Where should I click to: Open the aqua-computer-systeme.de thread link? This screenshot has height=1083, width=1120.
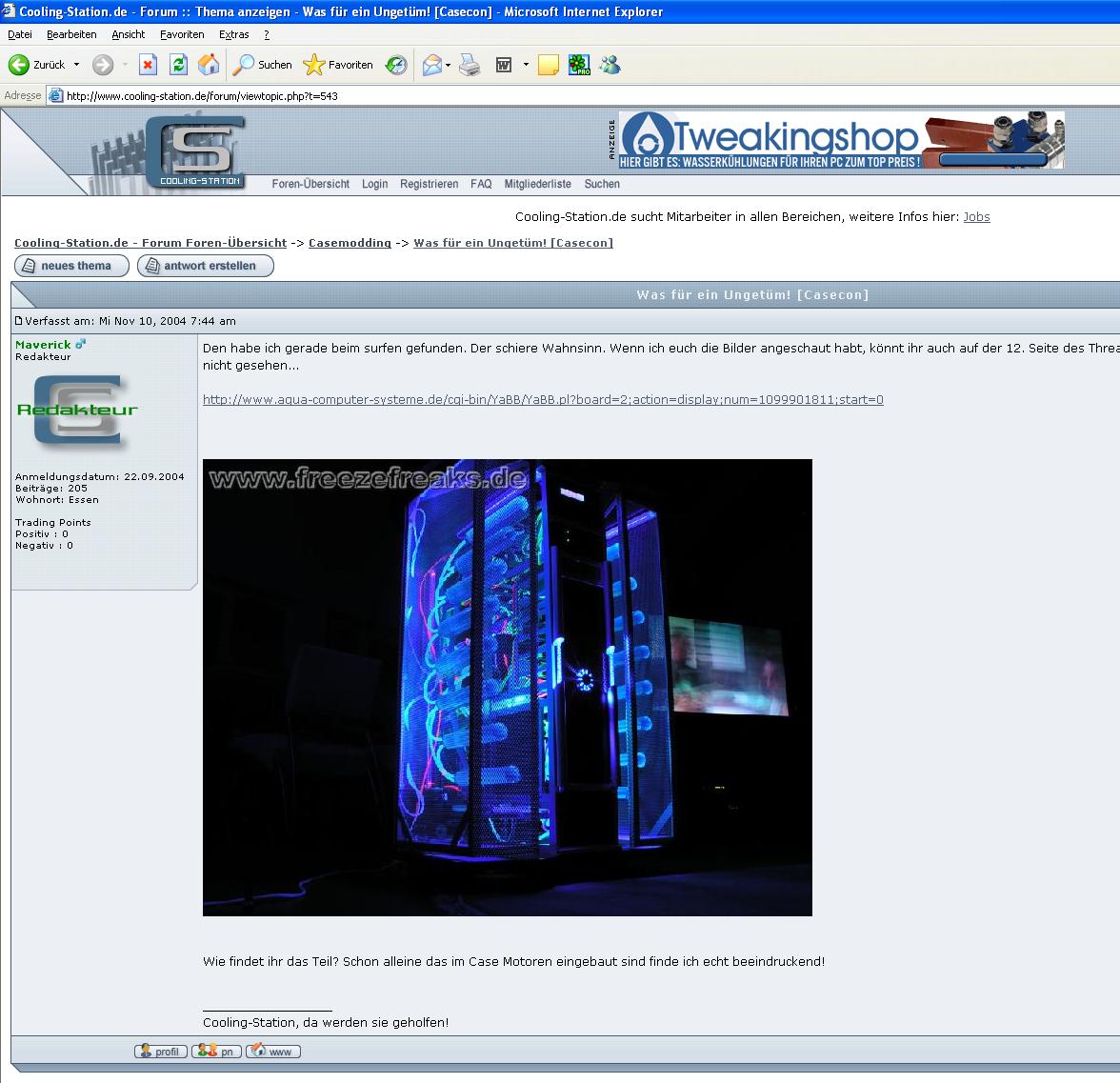pos(543,400)
